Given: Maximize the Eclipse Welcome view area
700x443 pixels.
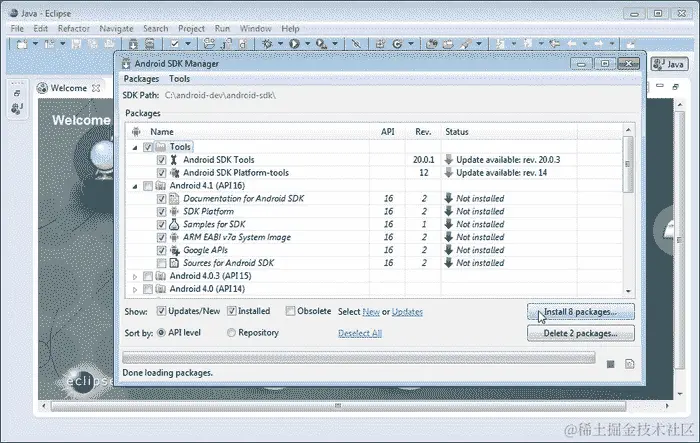Looking at the screenshot, I should click(x=675, y=86).
